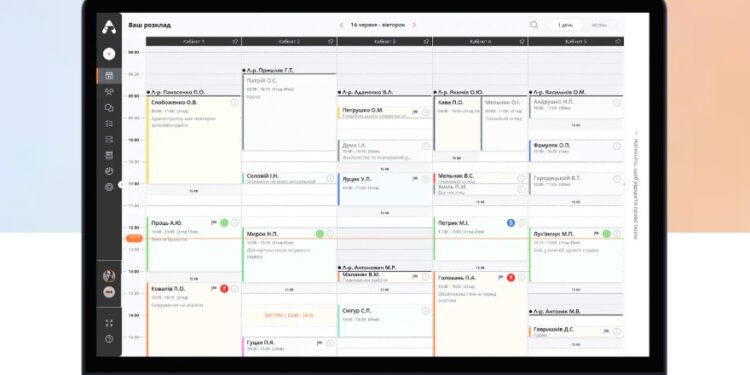
Task: Open the chat messages in the sidebar
Action: (109, 108)
